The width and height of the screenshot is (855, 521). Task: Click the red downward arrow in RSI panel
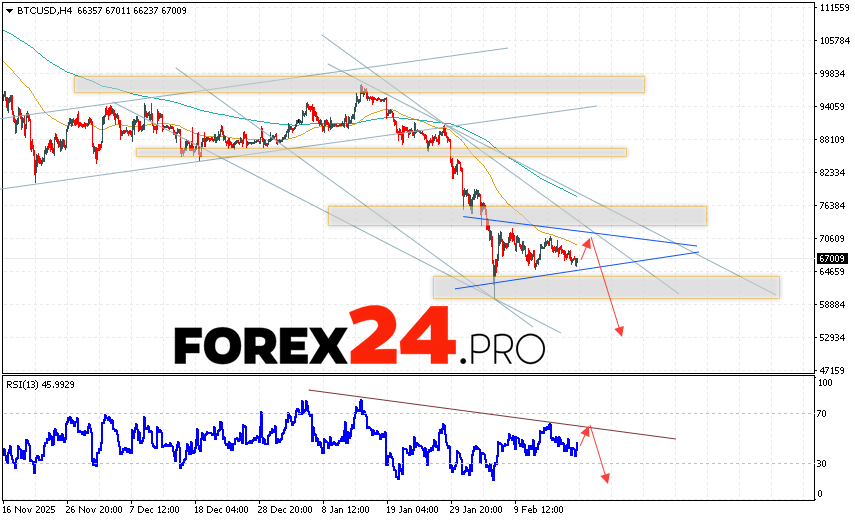(x=598, y=456)
